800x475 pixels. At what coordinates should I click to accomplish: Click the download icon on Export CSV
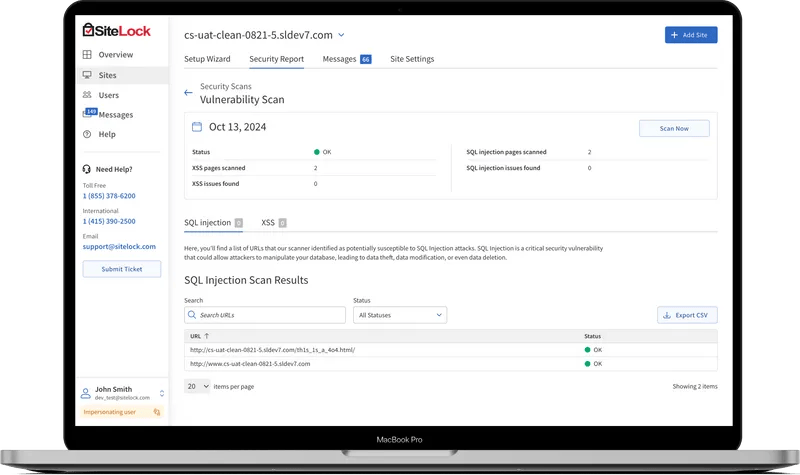(x=667, y=315)
